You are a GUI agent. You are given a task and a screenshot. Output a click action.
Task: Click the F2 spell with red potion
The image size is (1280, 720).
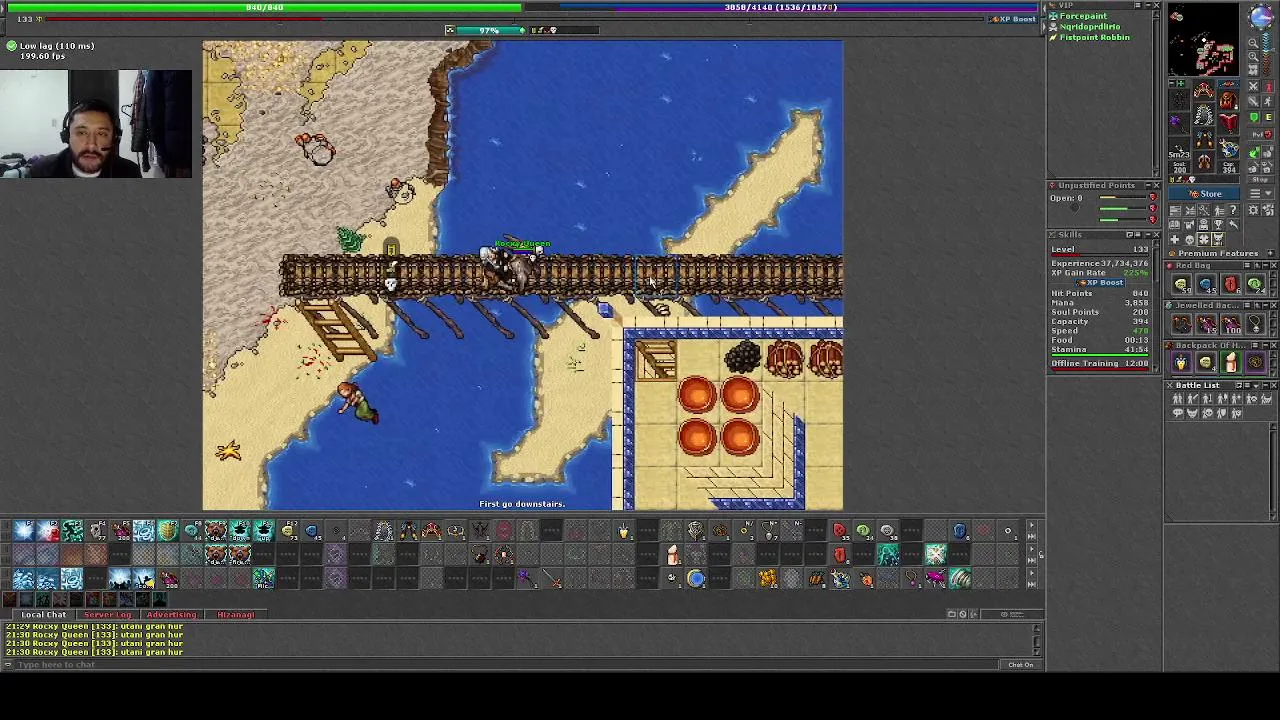[48, 531]
